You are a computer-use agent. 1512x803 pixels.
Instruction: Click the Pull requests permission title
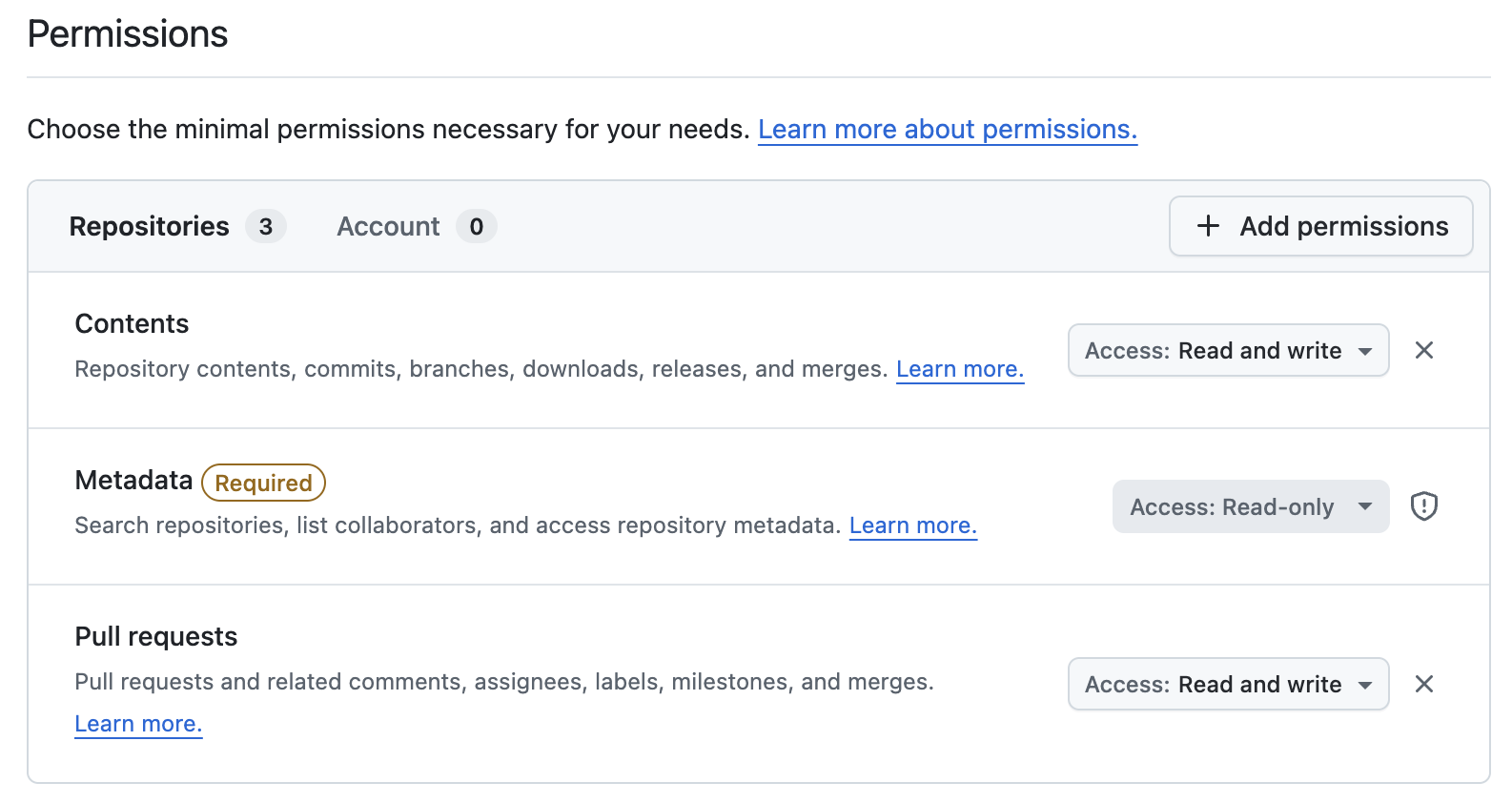click(156, 636)
